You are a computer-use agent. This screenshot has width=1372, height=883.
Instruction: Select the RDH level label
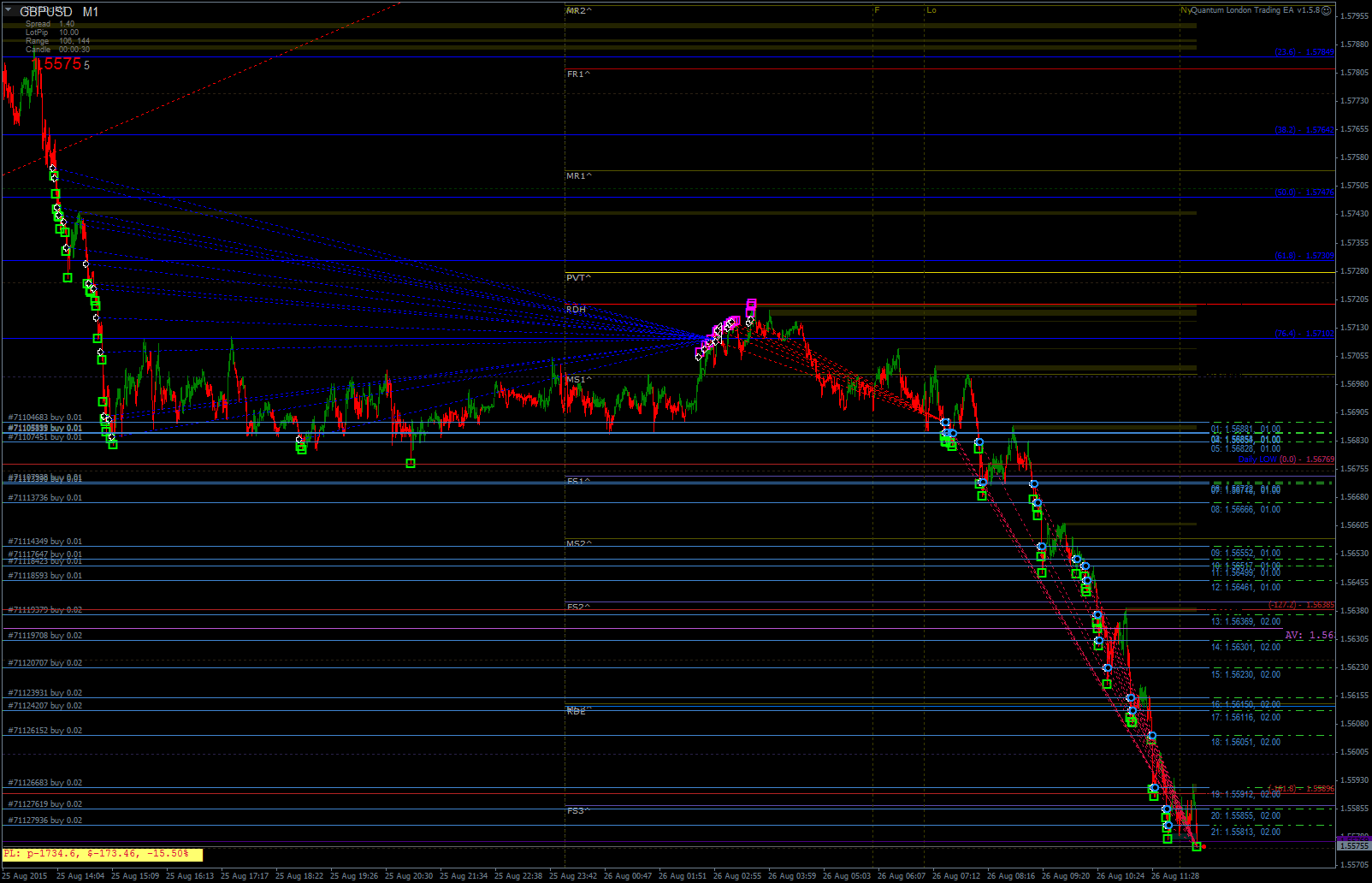tap(577, 310)
